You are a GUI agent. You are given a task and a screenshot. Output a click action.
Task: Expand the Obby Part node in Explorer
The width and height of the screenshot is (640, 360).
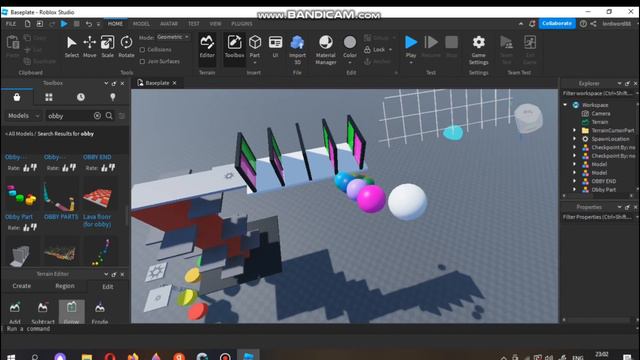(x=574, y=190)
